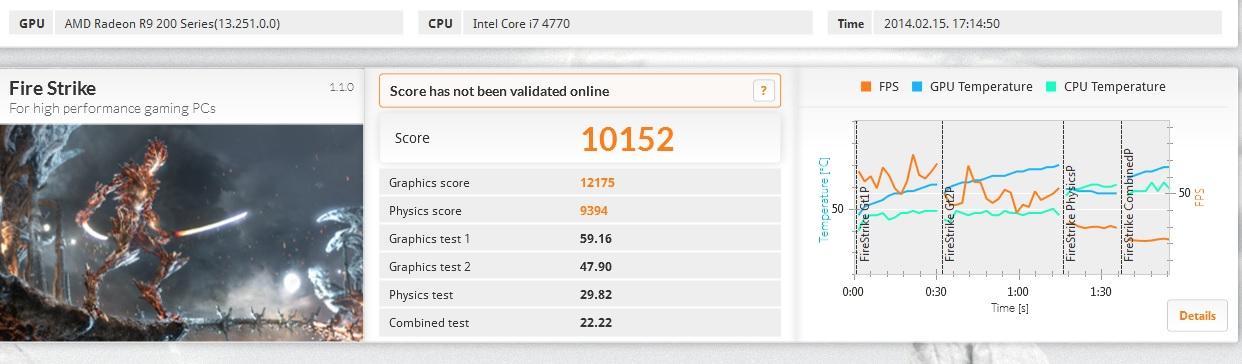
Task: Click the version number 1.1.0 label
Action: pos(341,87)
